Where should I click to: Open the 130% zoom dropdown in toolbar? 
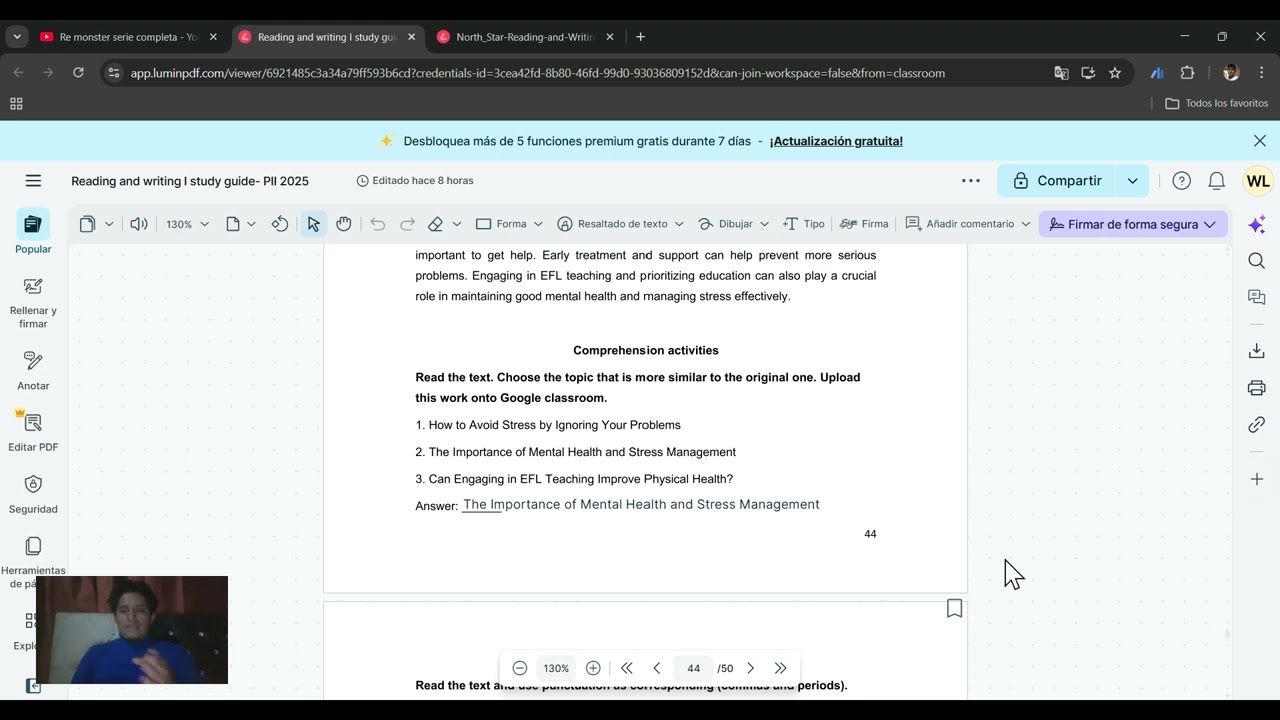(x=188, y=224)
